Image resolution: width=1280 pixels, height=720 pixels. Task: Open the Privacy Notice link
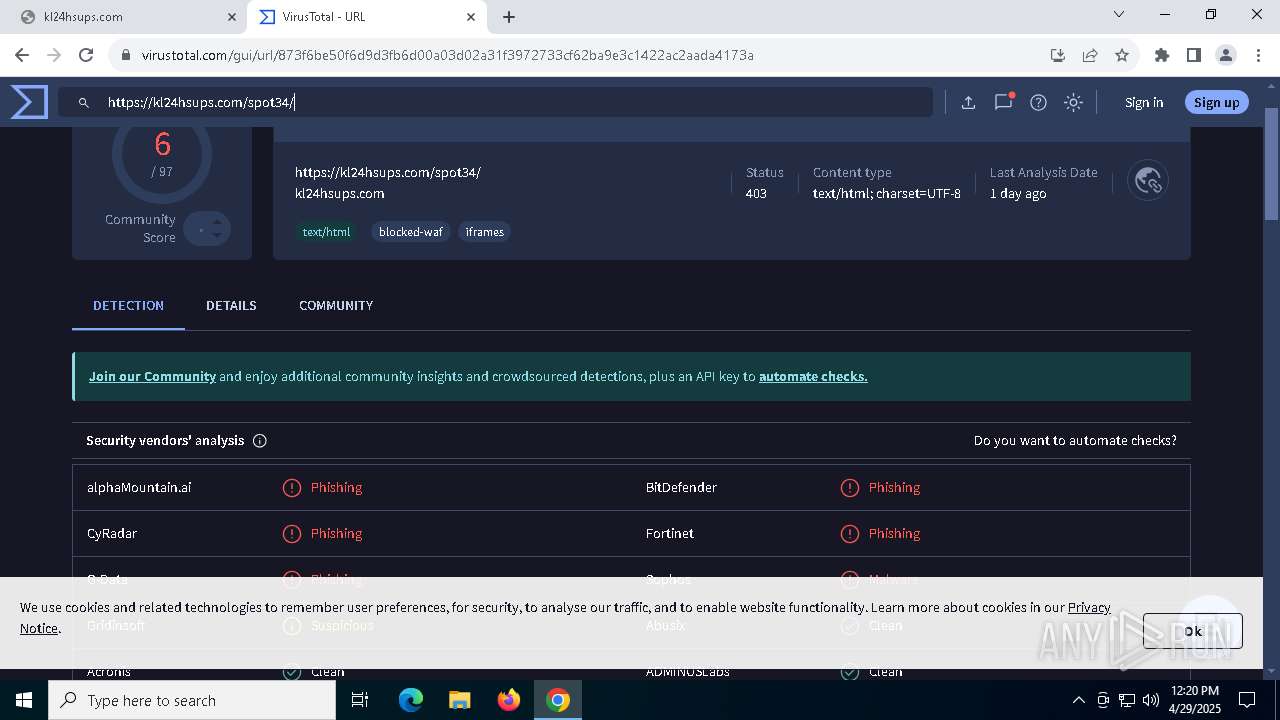click(1089, 608)
